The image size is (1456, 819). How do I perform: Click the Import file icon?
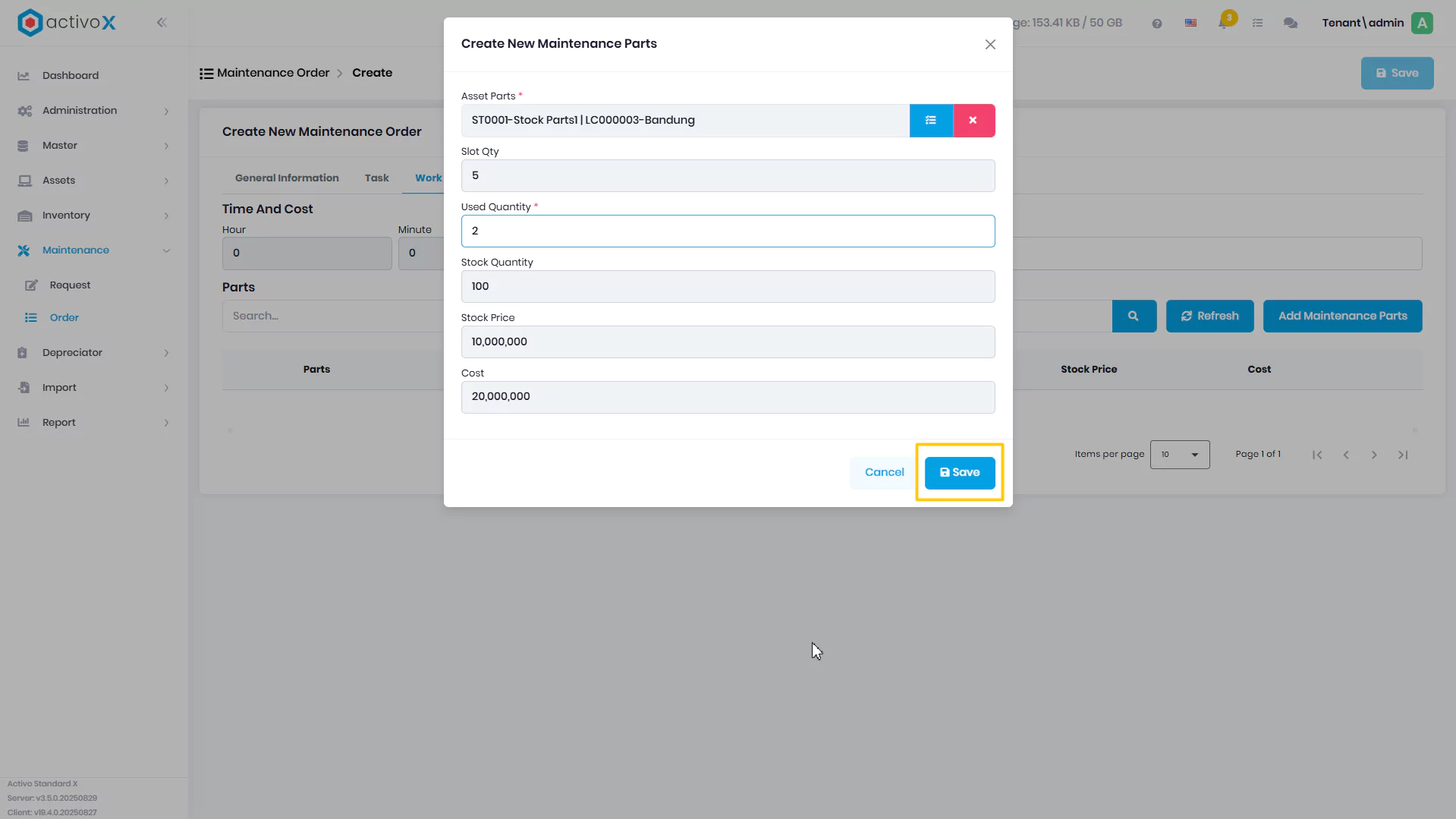pos(24,388)
